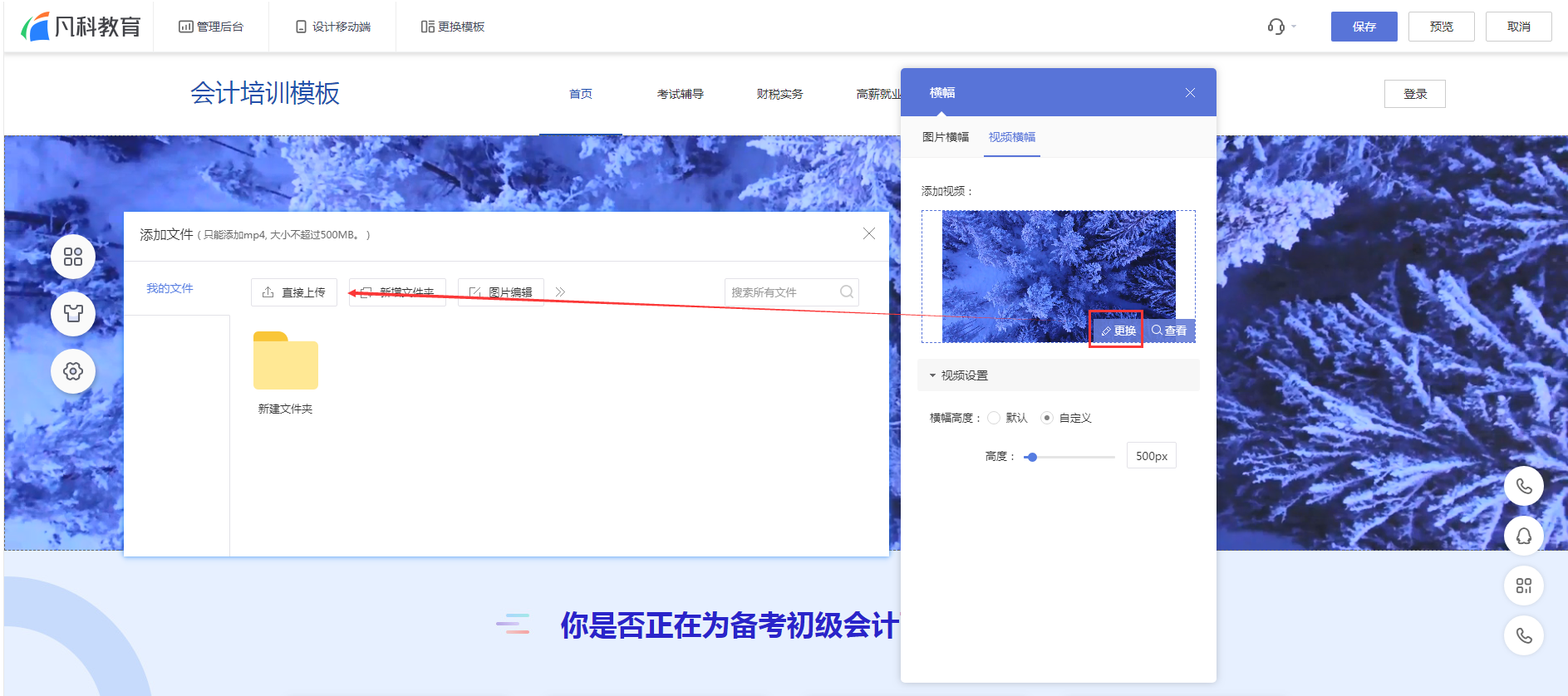Click the 保存 button
This screenshot has height=696, width=1568.
1364,27
